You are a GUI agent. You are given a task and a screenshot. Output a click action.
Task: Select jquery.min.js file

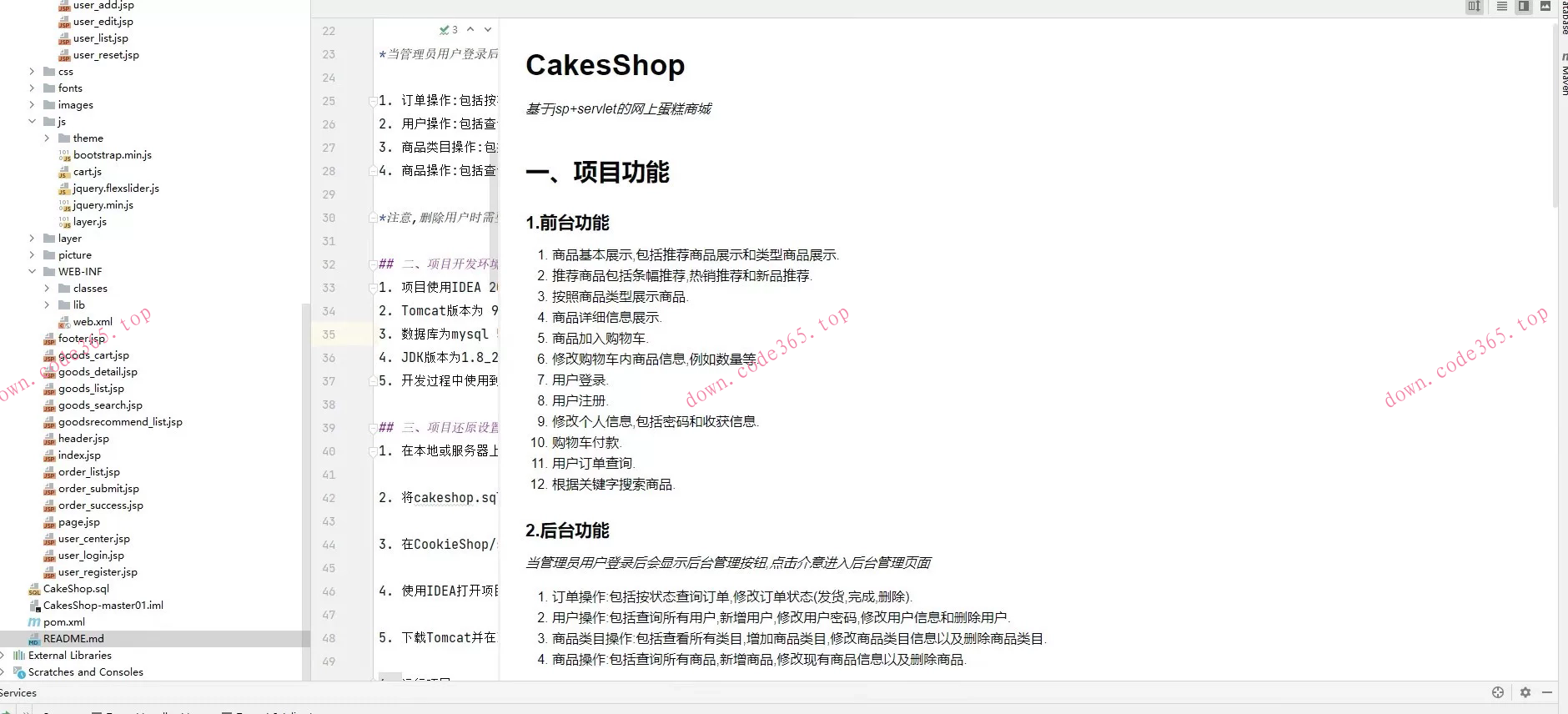coord(103,205)
